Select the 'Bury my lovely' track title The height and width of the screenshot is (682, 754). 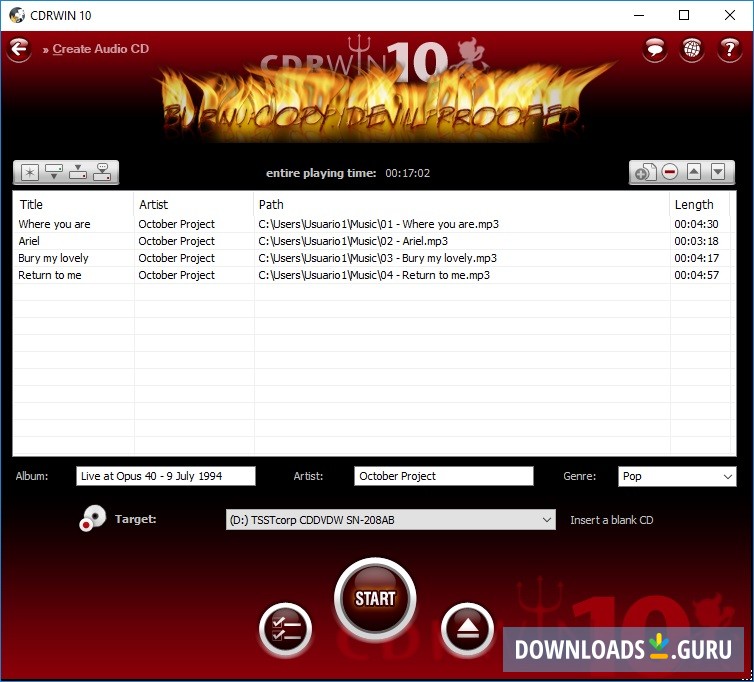(x=53, y=258)
